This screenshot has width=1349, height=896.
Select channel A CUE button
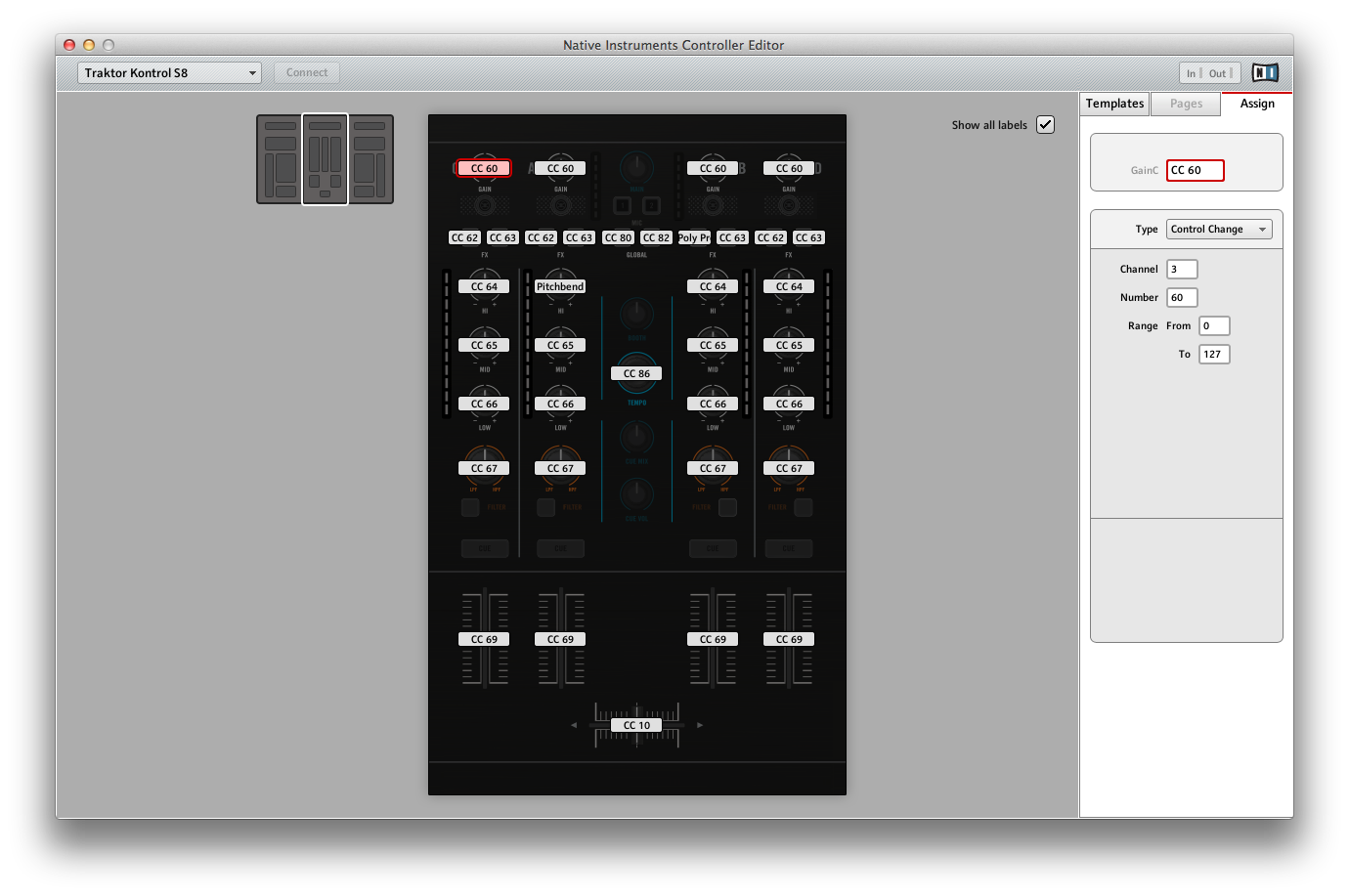click(x=560, y=548)
